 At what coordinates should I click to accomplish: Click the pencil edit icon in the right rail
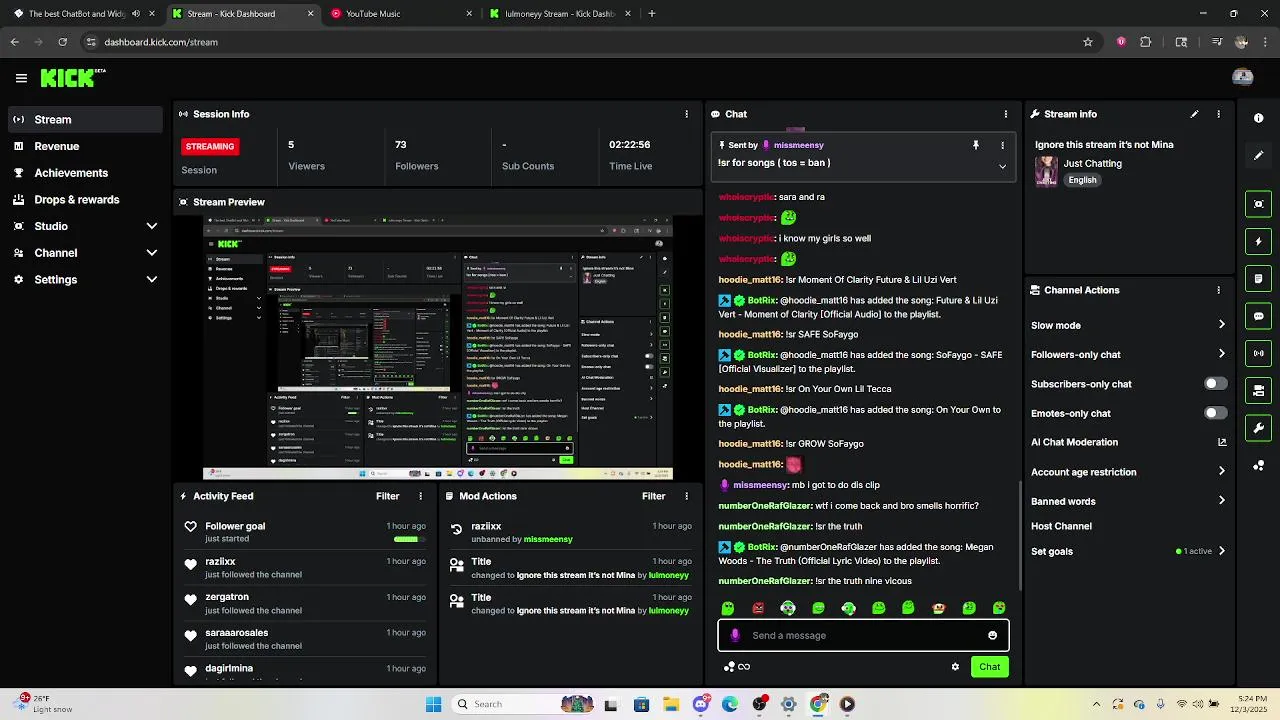1258,155
